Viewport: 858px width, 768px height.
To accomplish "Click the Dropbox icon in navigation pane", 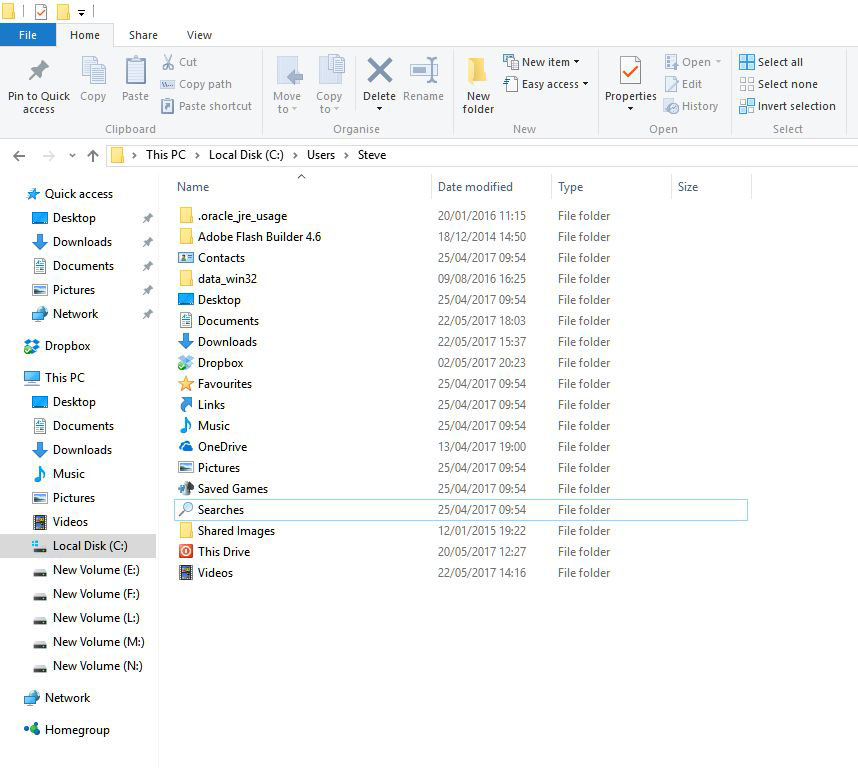I will pos(32,346).
